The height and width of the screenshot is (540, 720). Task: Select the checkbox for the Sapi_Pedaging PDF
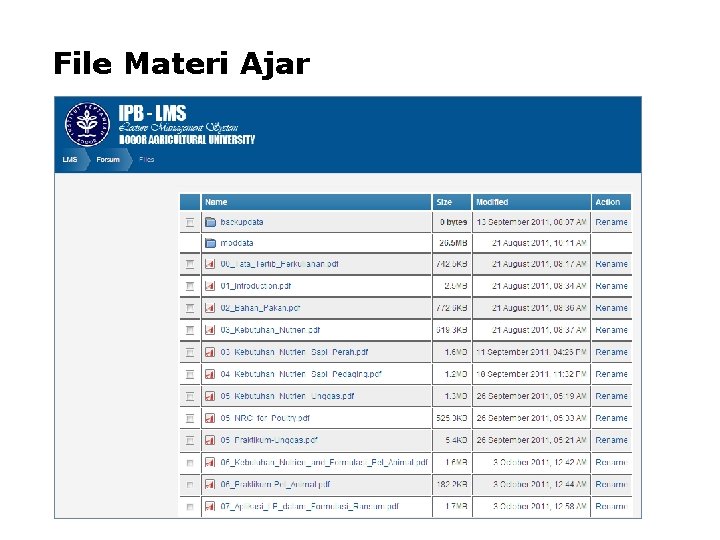[190, 375]
